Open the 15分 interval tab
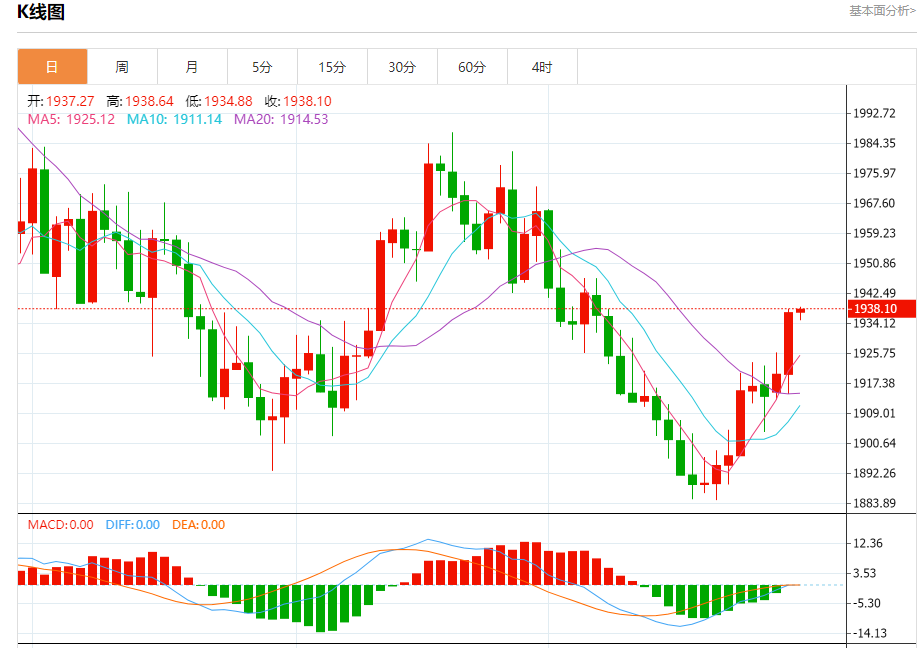This screenshot has height=648, width=923. [x=332, y=67]
